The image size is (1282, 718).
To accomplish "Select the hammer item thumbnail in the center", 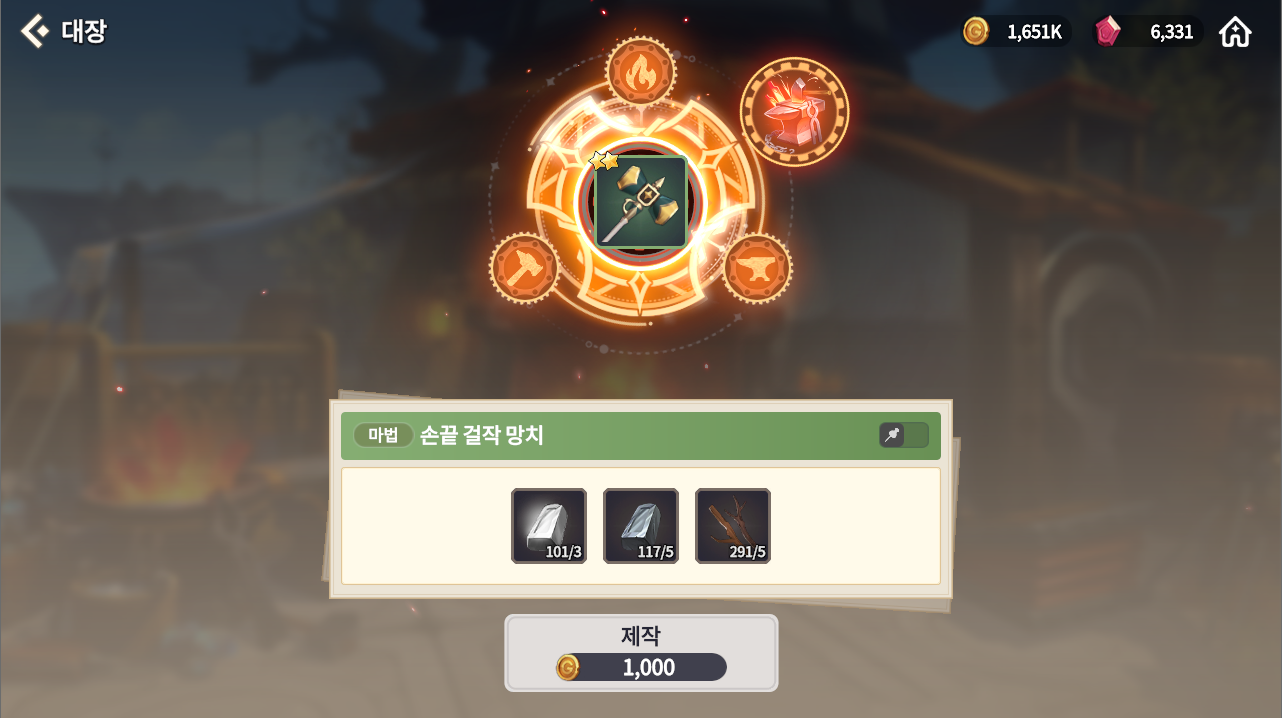I will [x=640, y=202].
